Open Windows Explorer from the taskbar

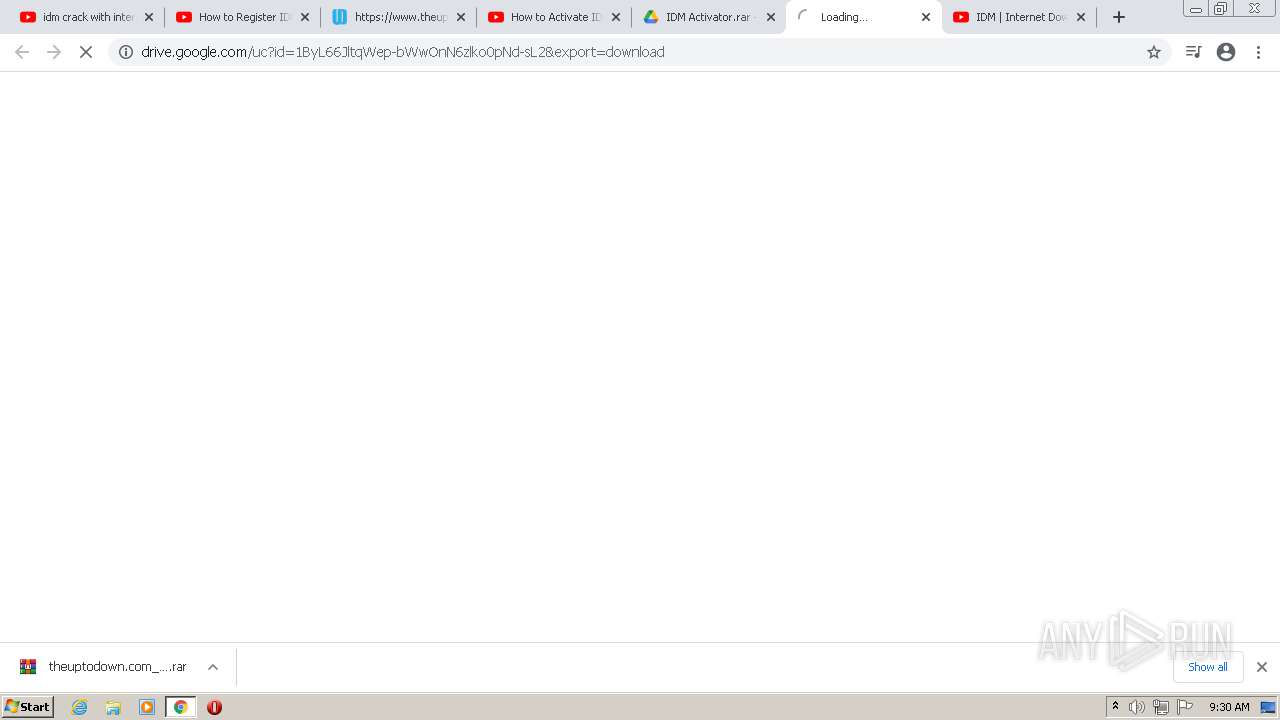(113, 707)
